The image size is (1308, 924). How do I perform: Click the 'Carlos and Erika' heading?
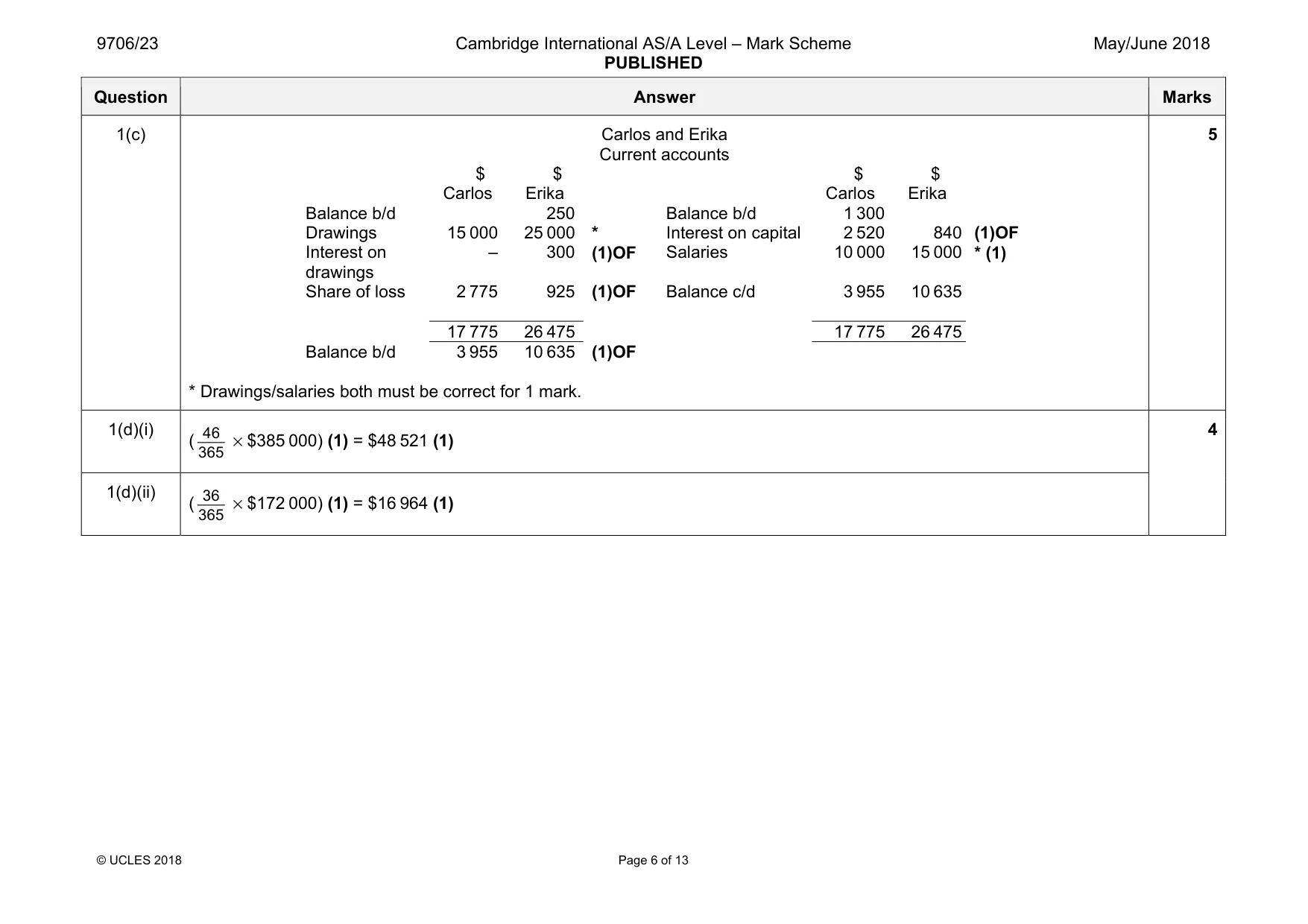pyautogui.click(x=664, y=135)
